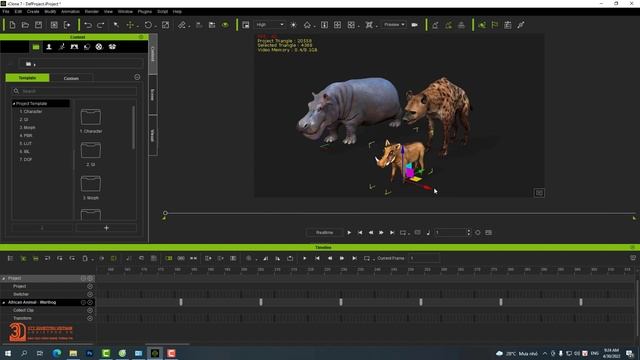640x360 pixels.
Task: Toggle the Transform track circle button
Action: pos(90,318)
